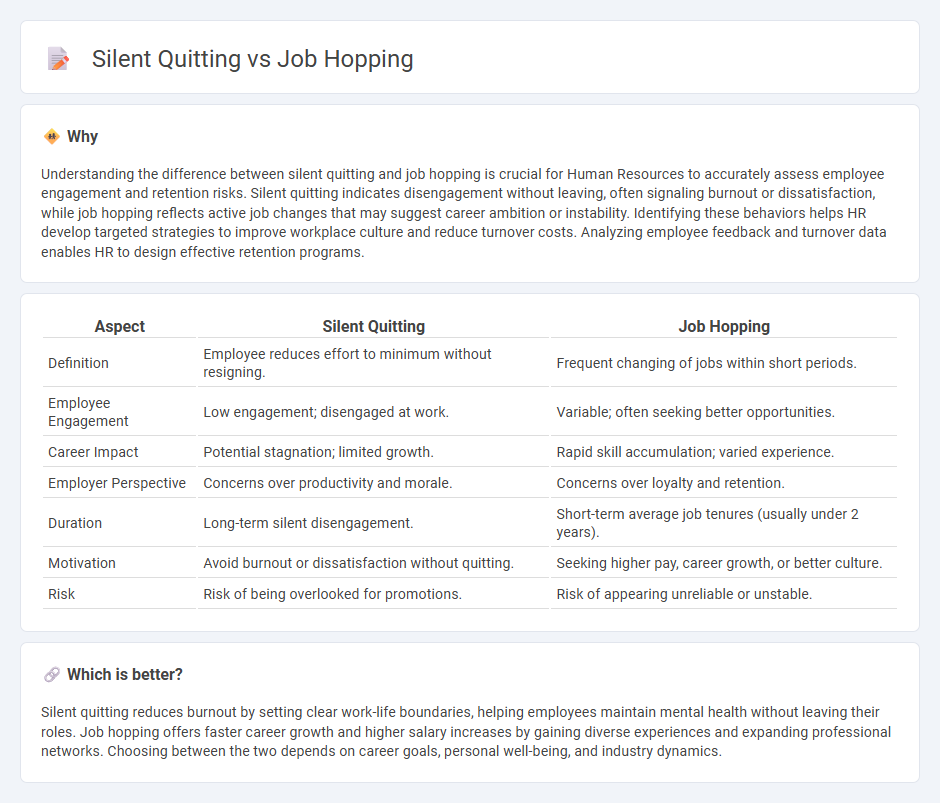Click the orange diamond icon next to Why
940x803 pixels.
52,137
